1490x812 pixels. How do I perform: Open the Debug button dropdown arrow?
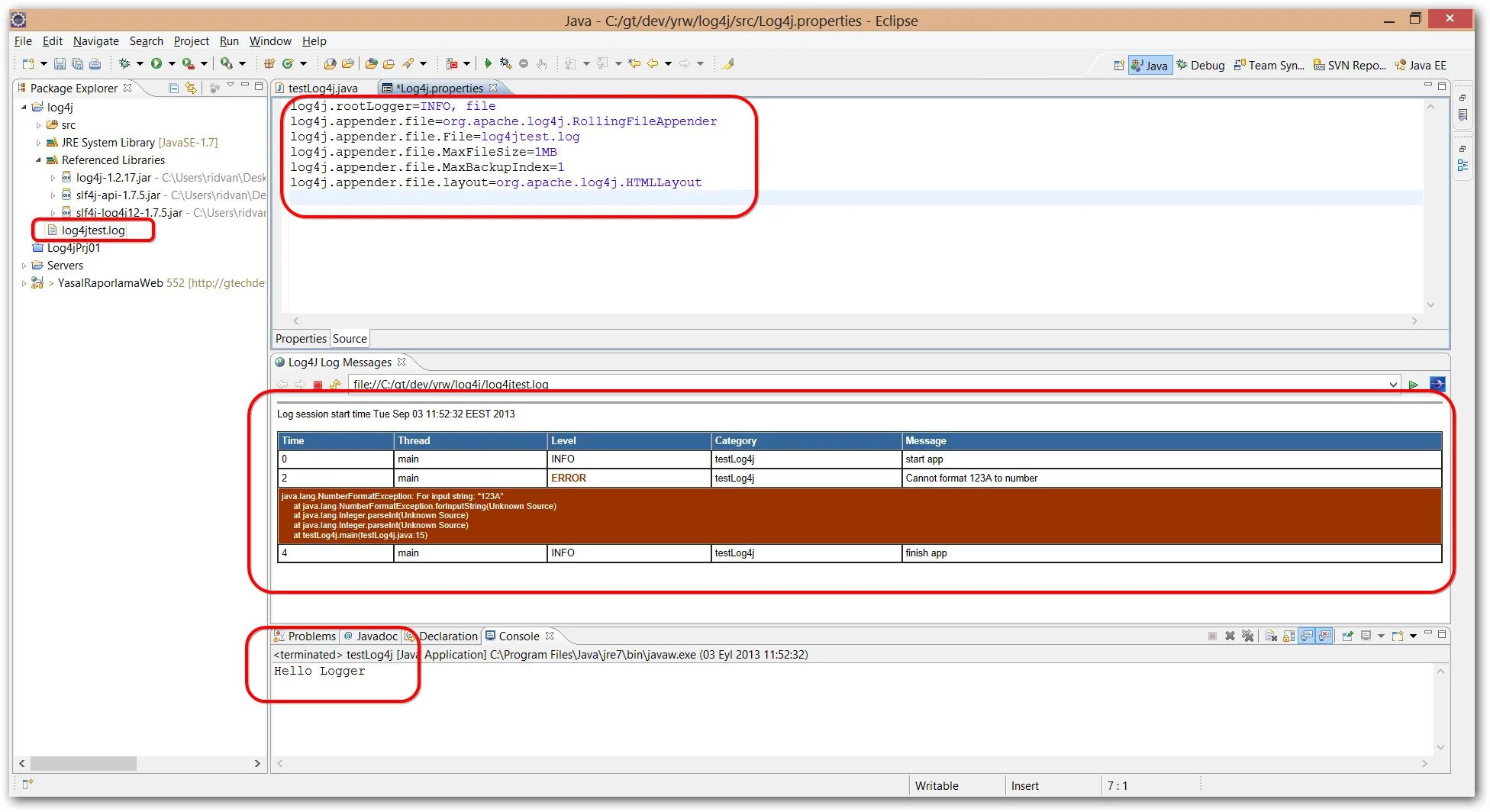pos(140,64)
